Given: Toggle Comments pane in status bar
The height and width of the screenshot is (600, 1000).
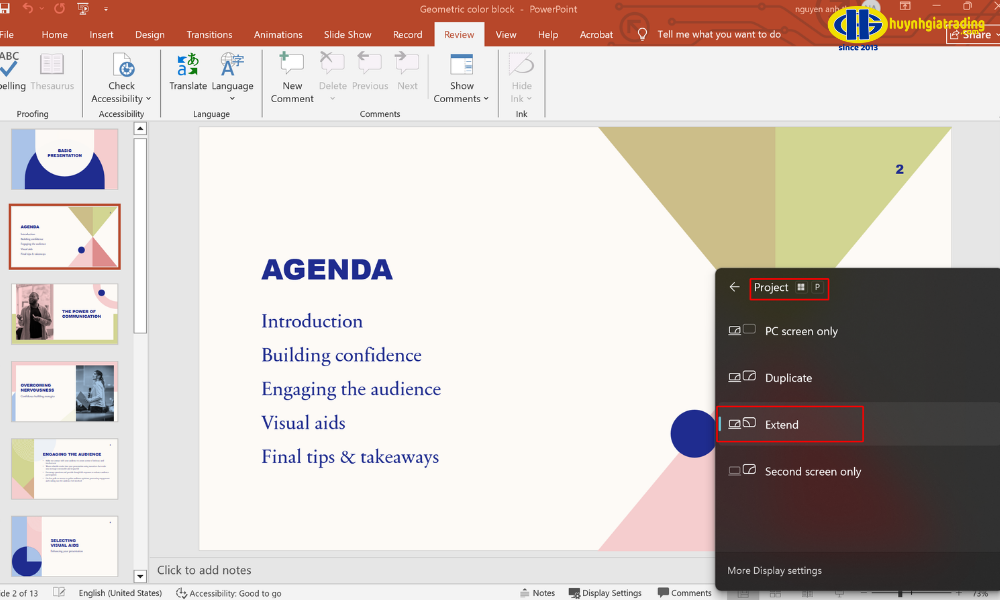Looking at the screenshot, I should [684, 593].
